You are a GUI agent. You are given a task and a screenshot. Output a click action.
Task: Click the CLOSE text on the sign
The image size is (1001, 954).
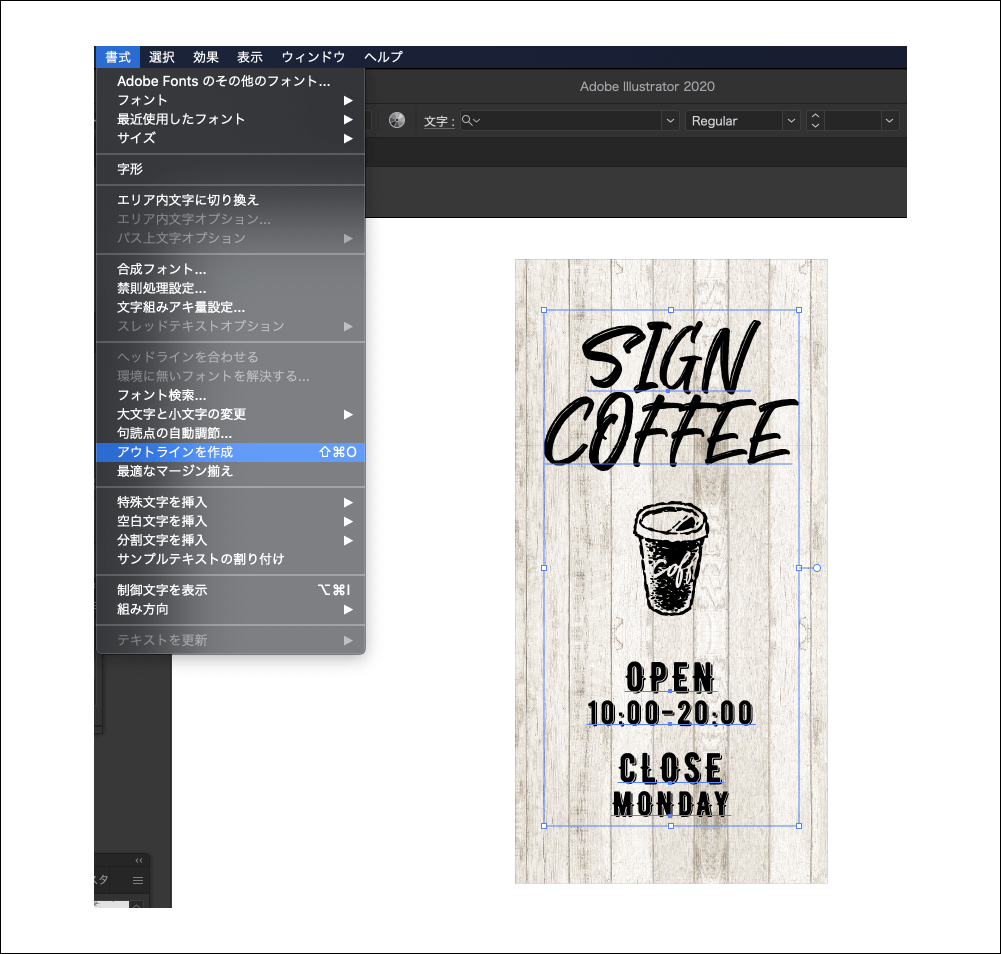coord(671,768)
